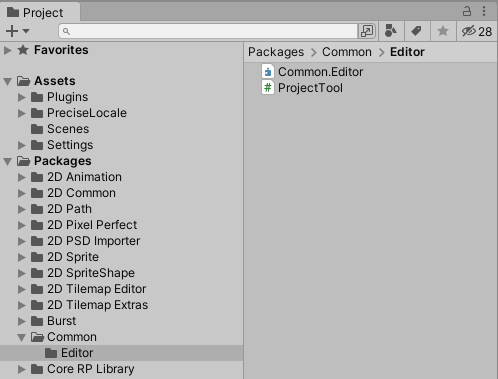Select the 2D PSD Importer label
Screen dimensions: 498x379
coord(93,241)
